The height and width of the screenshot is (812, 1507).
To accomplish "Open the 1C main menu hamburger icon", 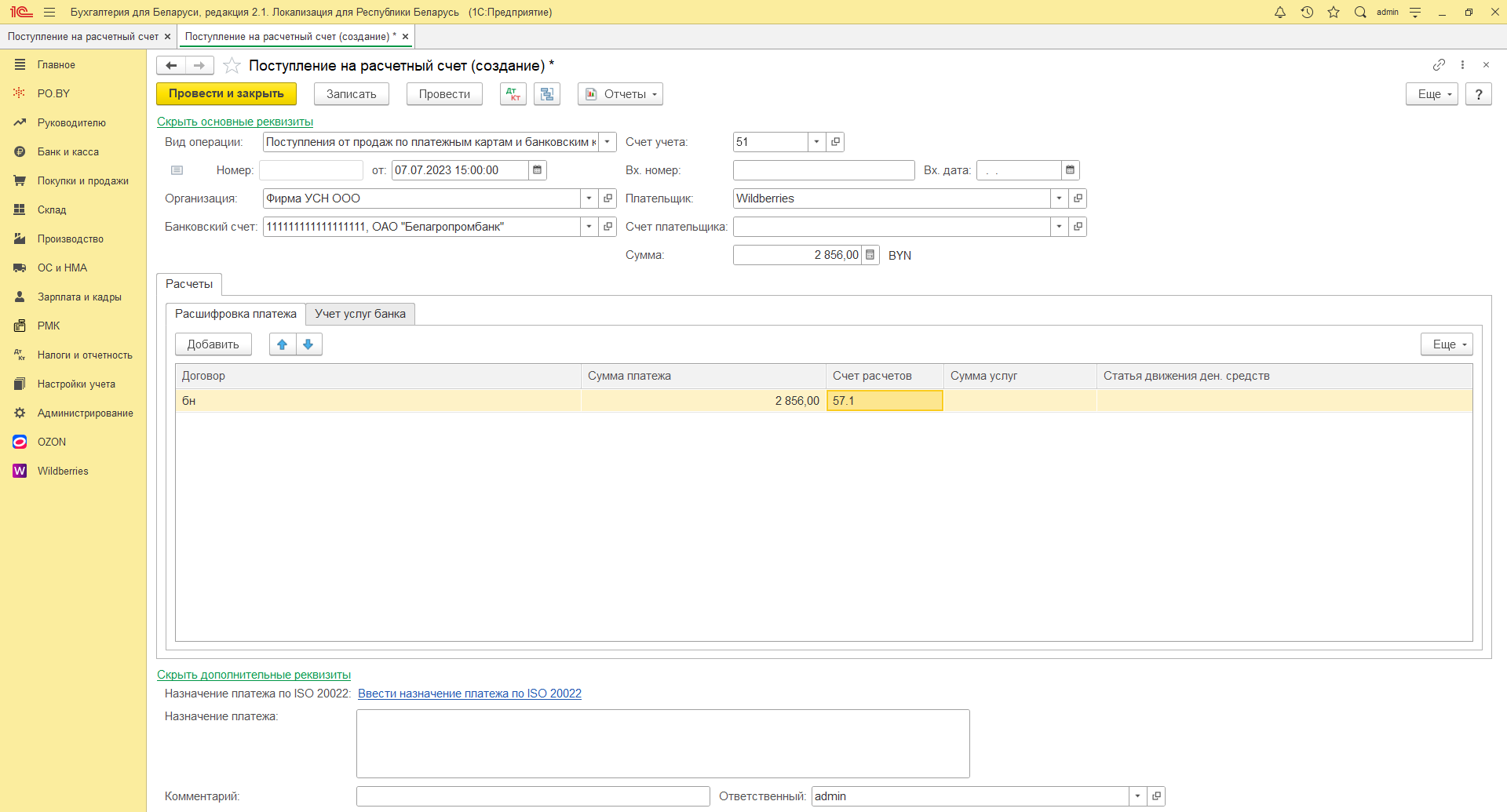I will [x=49, y=12].
